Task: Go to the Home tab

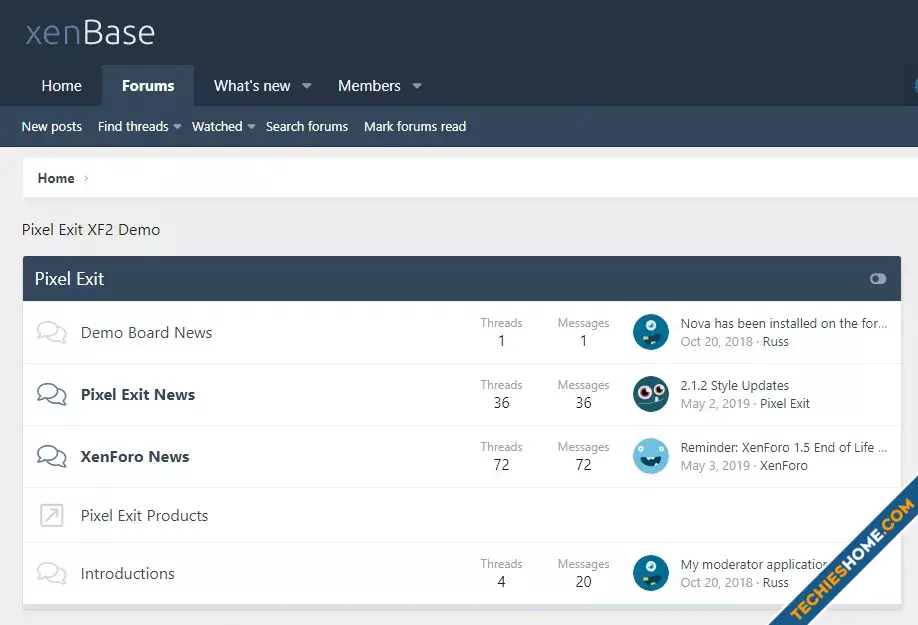Action: [61, 86]
